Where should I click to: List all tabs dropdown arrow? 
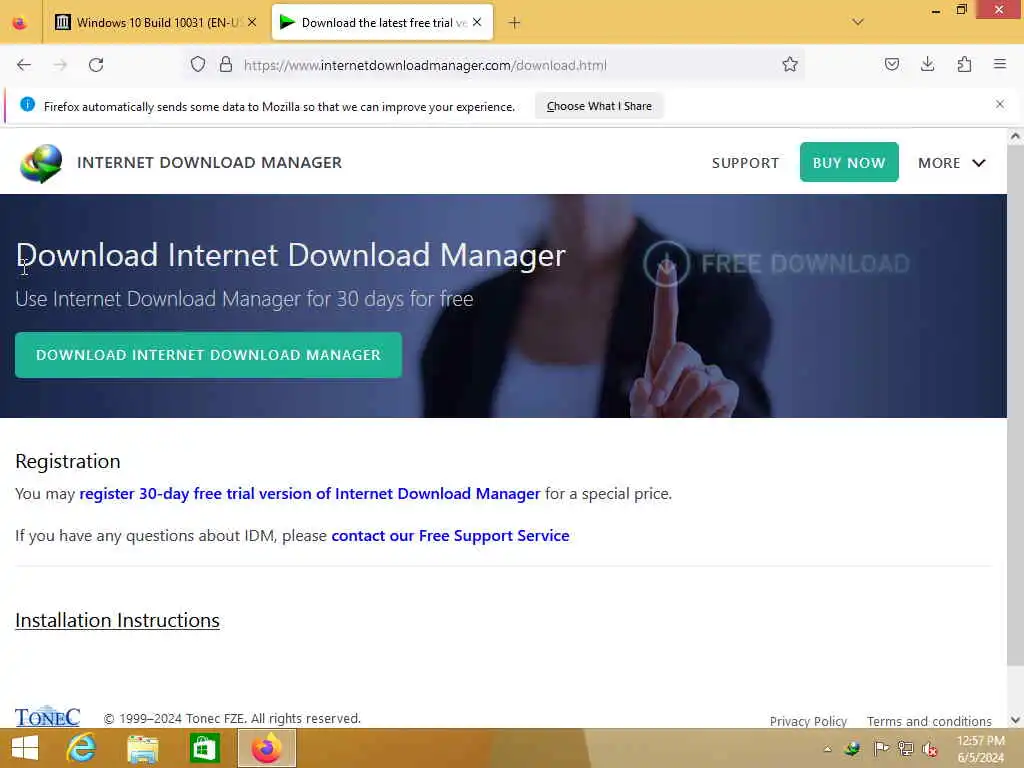coord(858,22)
